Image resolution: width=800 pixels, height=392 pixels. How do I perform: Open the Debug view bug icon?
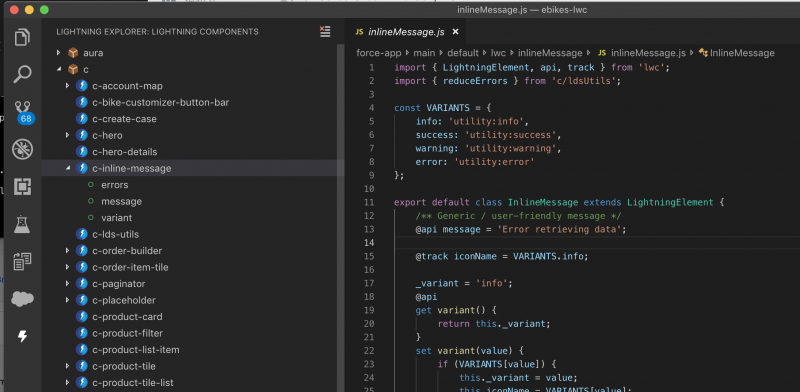click(x=22, y=150)
